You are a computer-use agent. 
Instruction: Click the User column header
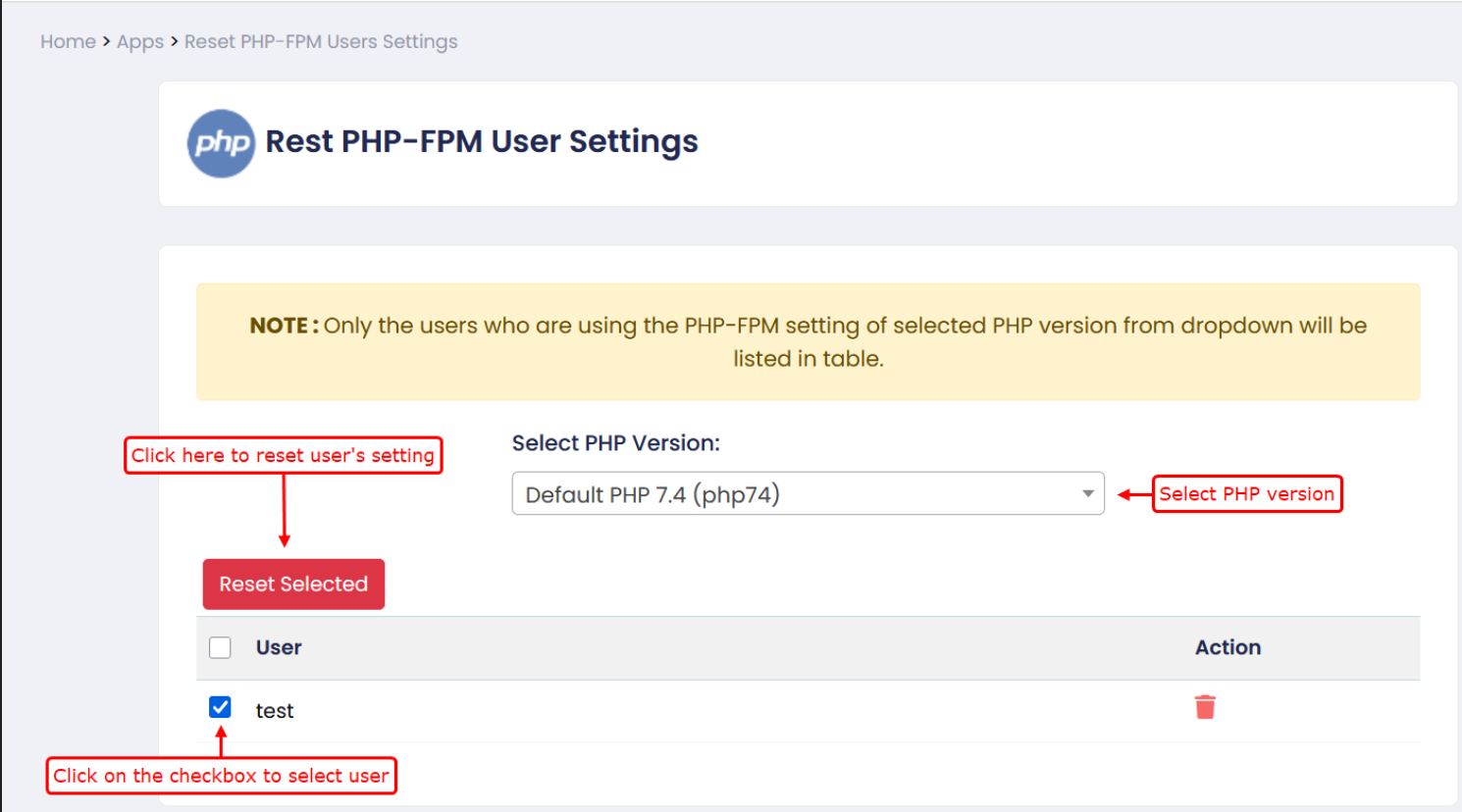click(x=279, y=647)
